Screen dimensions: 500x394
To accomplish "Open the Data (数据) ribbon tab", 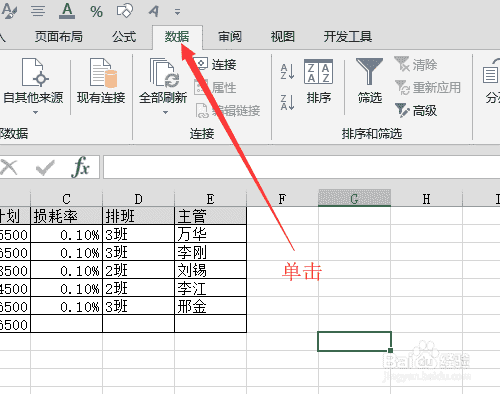I will [177, 37].
